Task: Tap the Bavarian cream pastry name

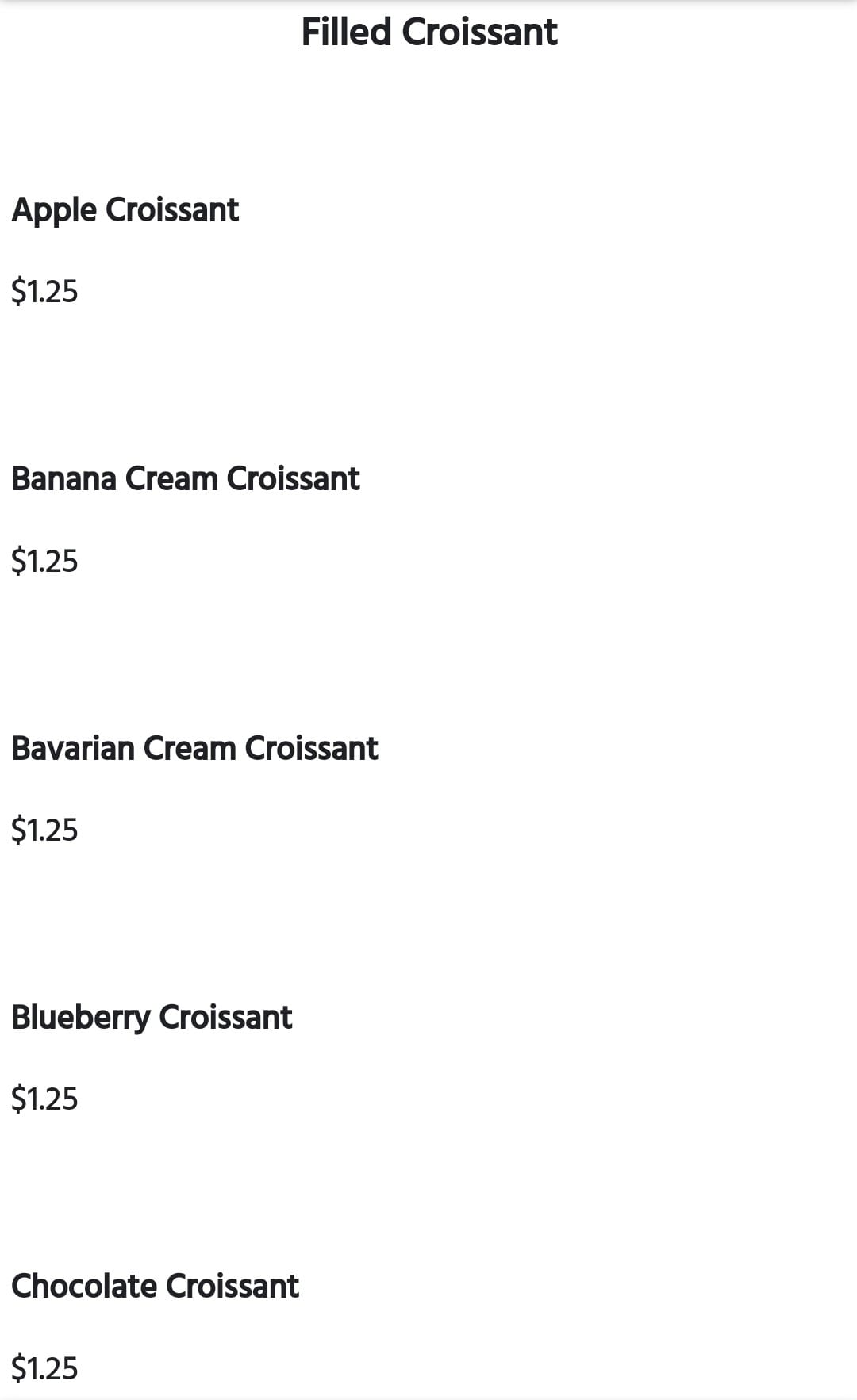Action: pyautogui.click(x=194, y=749)
